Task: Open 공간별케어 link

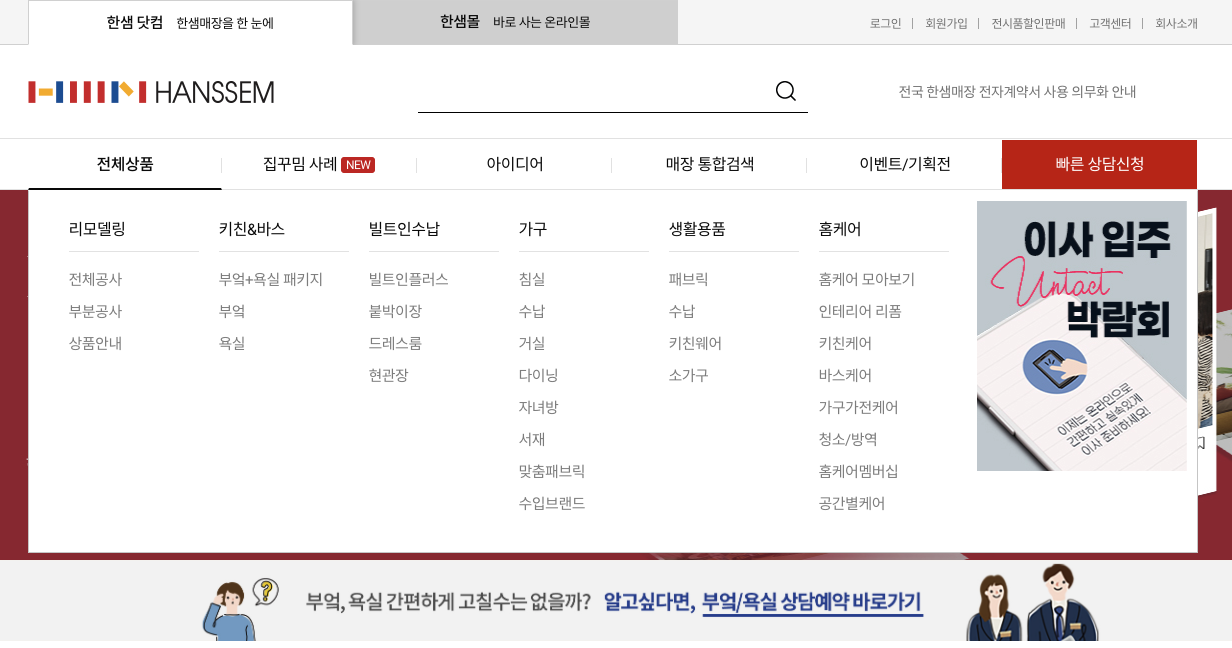Action: (852, 503)
